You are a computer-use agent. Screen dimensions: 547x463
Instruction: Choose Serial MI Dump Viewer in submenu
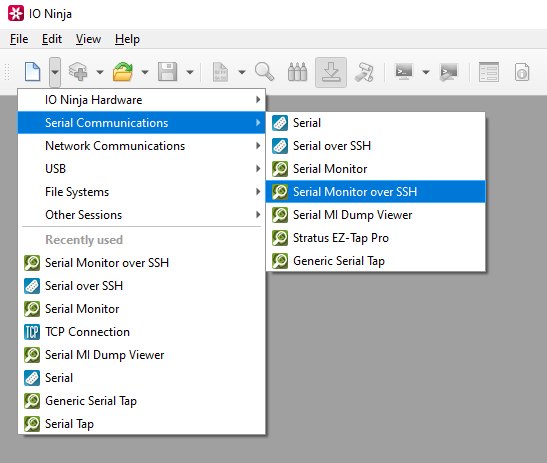(375, 215)
